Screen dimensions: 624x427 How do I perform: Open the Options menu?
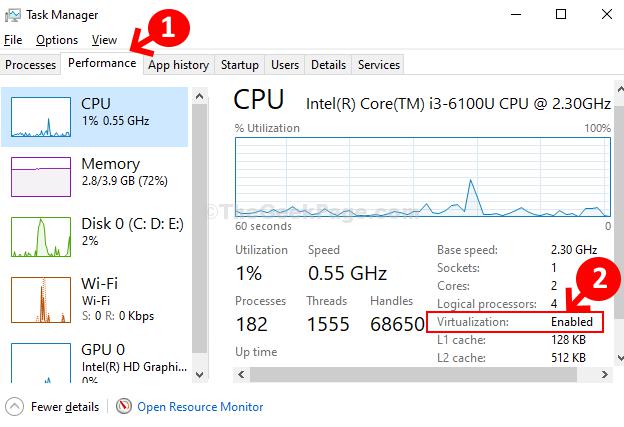[x=57, y=40]
